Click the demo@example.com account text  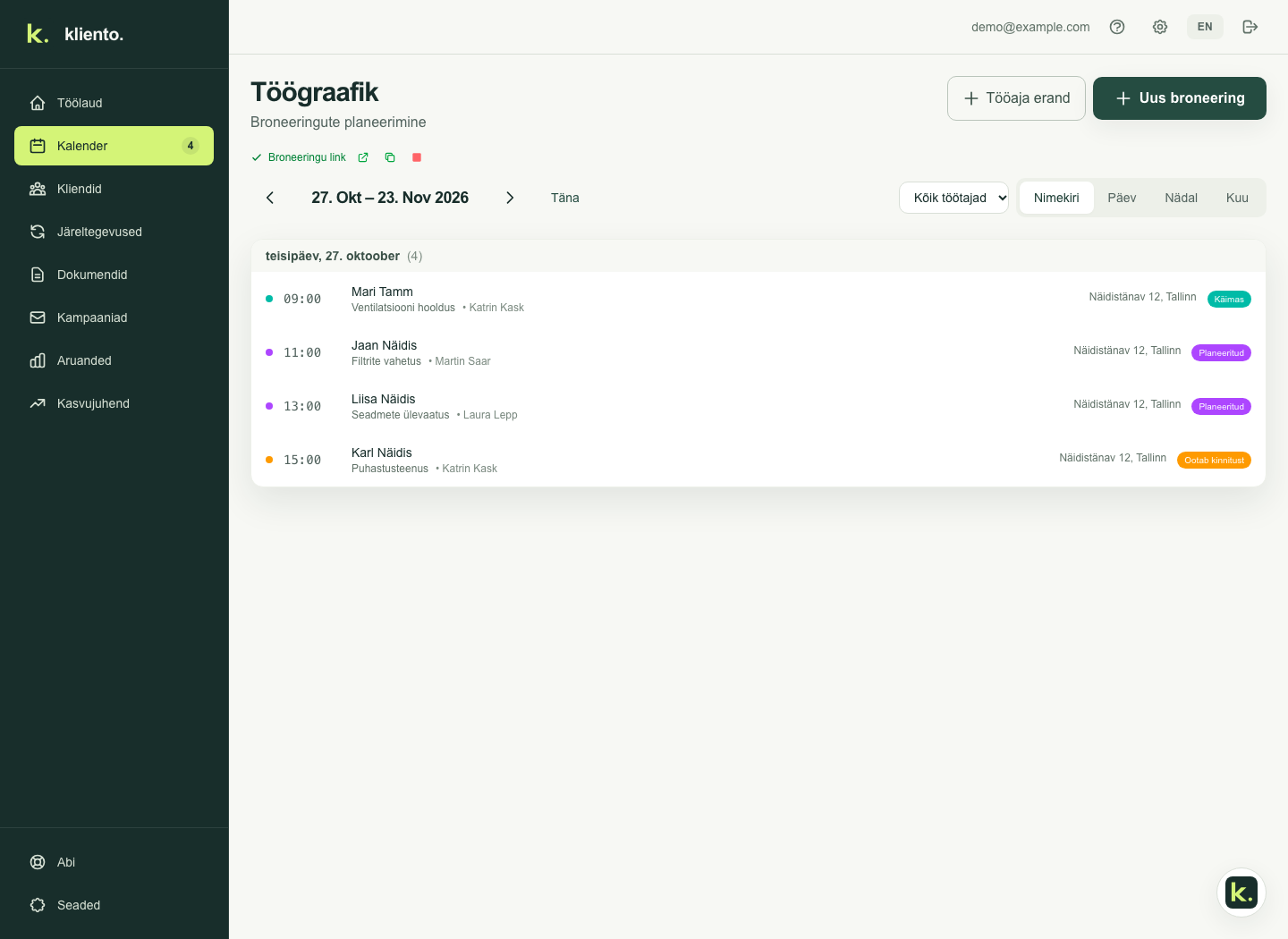coord(1030,27)
